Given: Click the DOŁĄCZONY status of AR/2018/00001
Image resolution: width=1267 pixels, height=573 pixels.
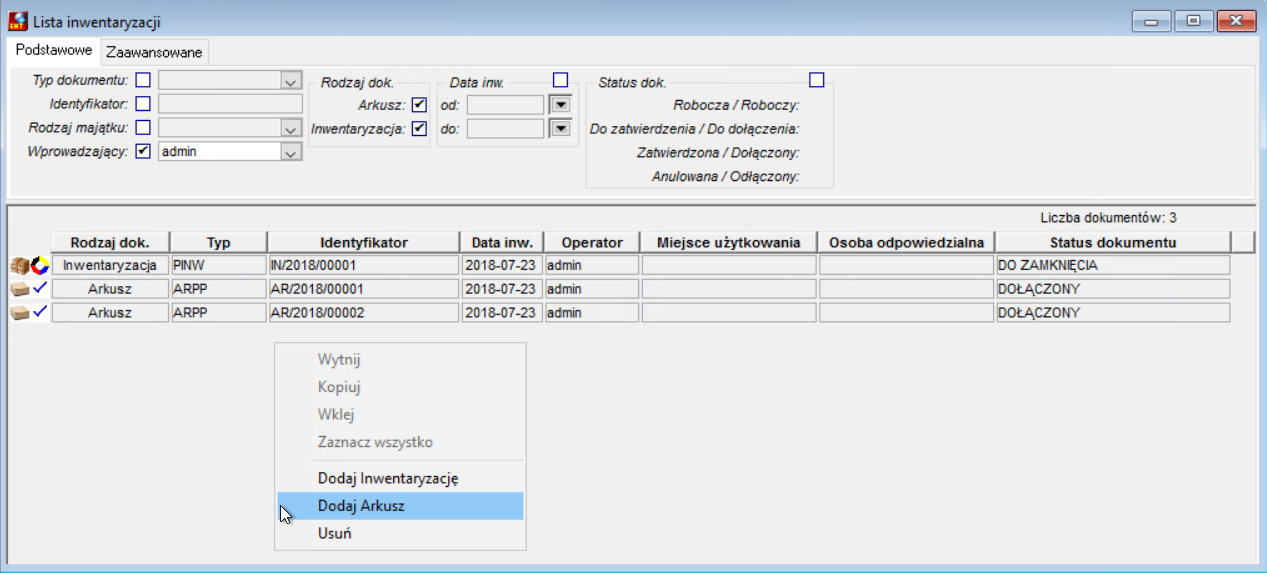Looking at the screenshot, I should pyautogui.click(x=1113, y=288).
